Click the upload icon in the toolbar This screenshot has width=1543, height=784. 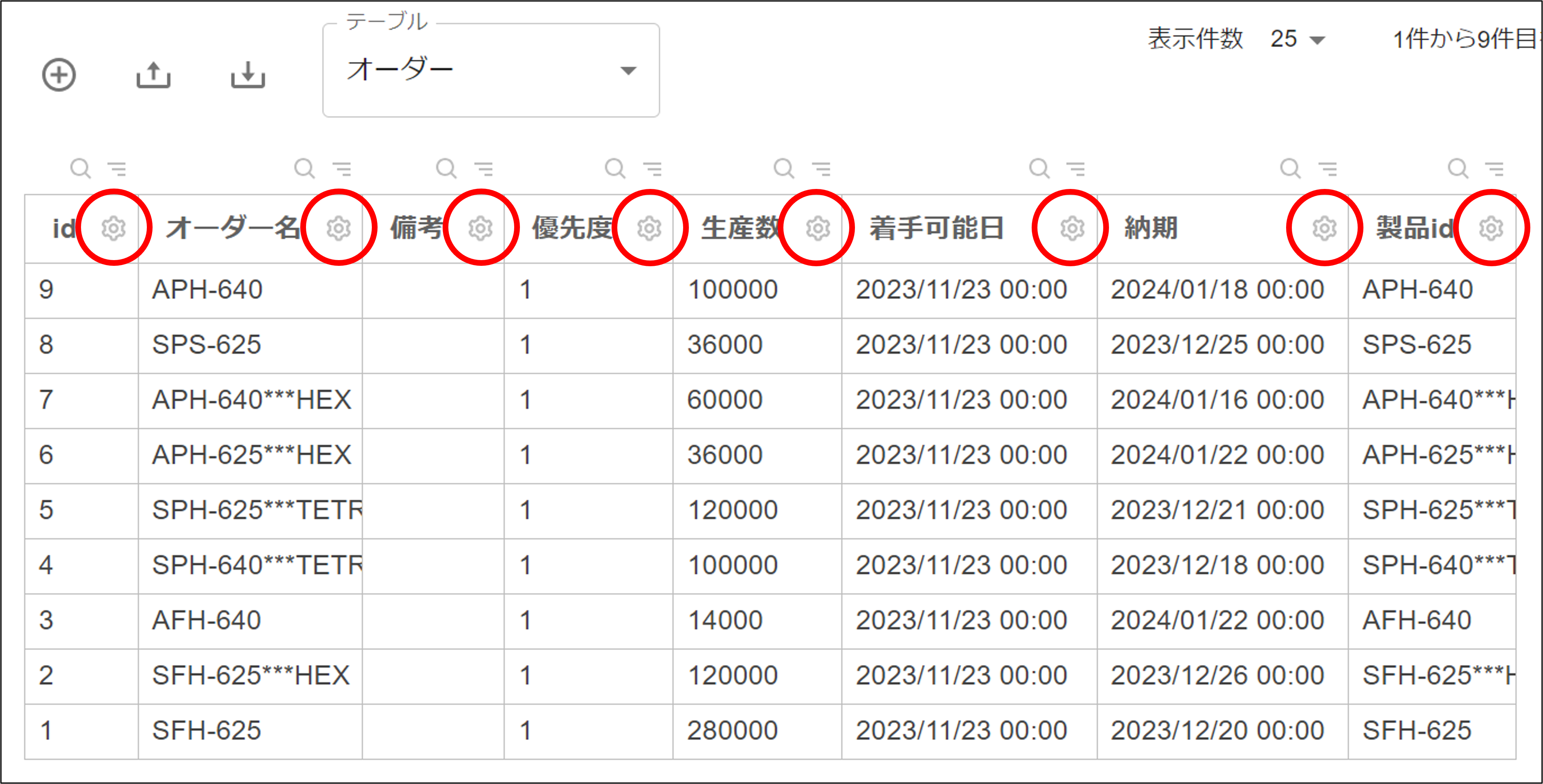tap(153, 75)
